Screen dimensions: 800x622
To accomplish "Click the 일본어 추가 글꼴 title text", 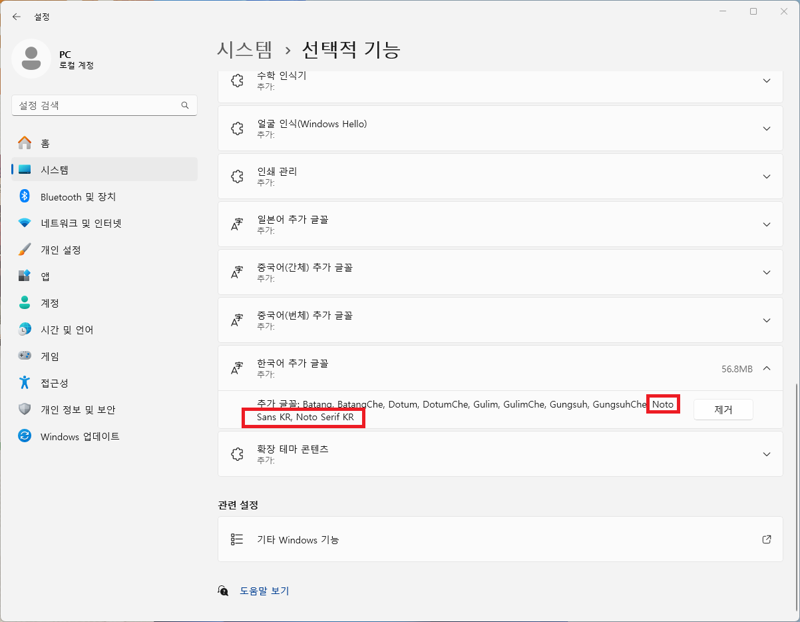I will (x=292, y=219).
